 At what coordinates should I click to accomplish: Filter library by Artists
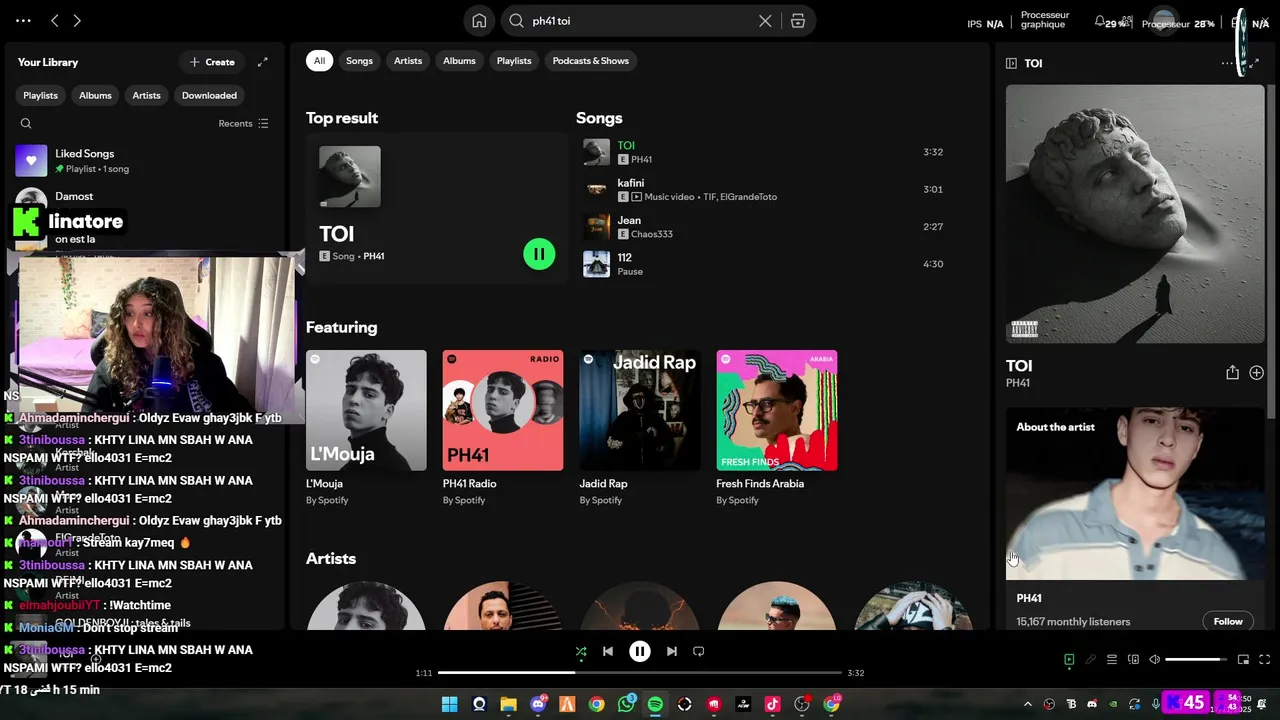146,95
